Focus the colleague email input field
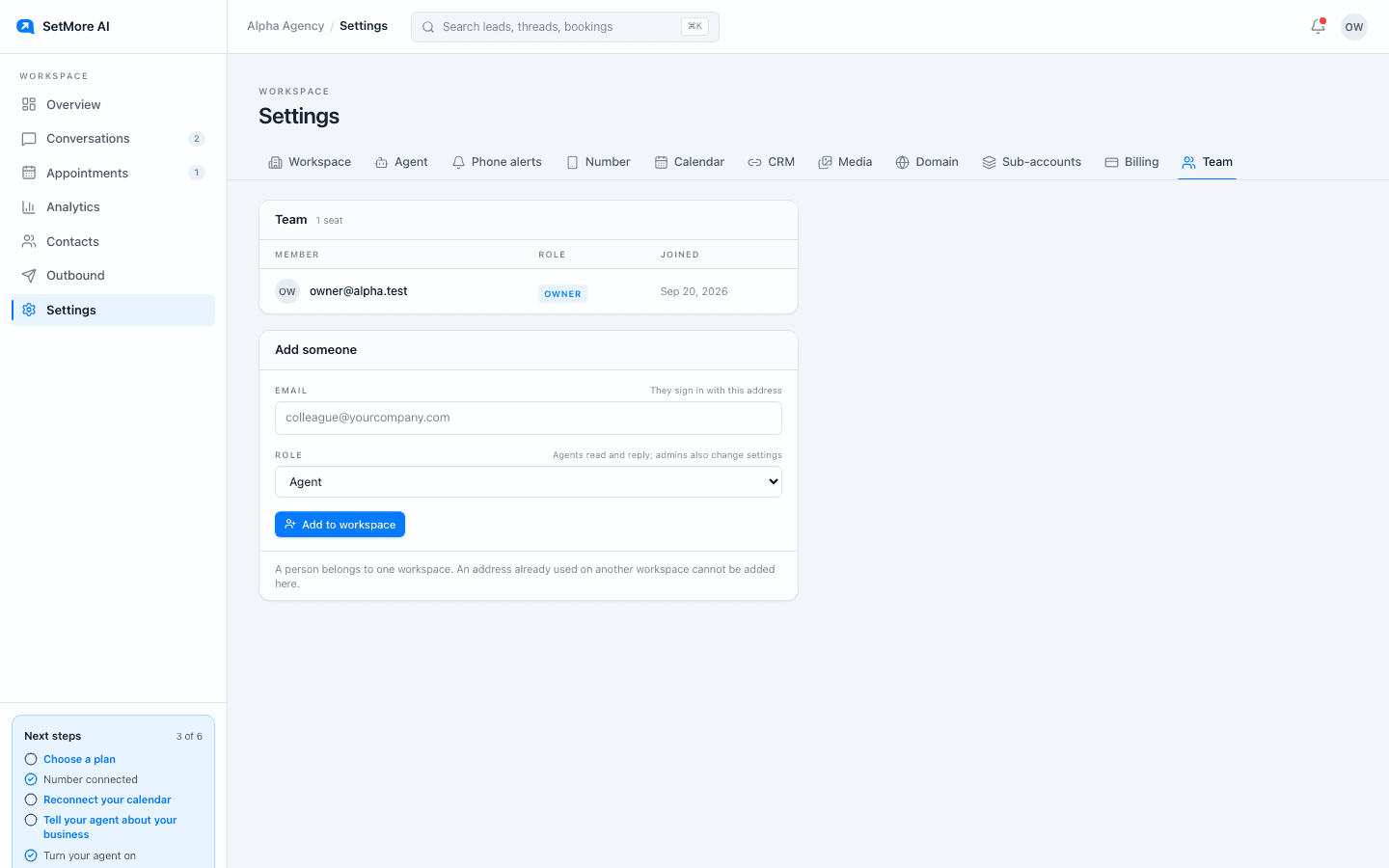 point(529,419)
